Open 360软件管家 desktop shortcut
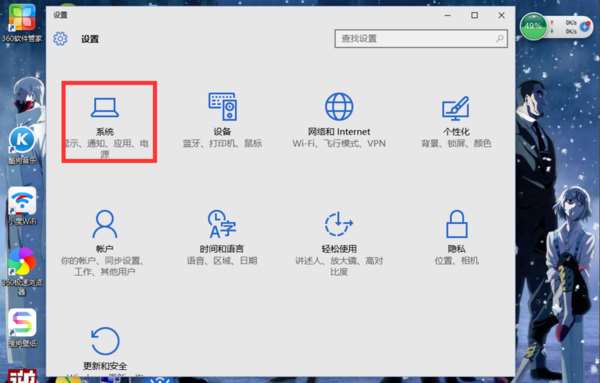 [x=22, y=19]
